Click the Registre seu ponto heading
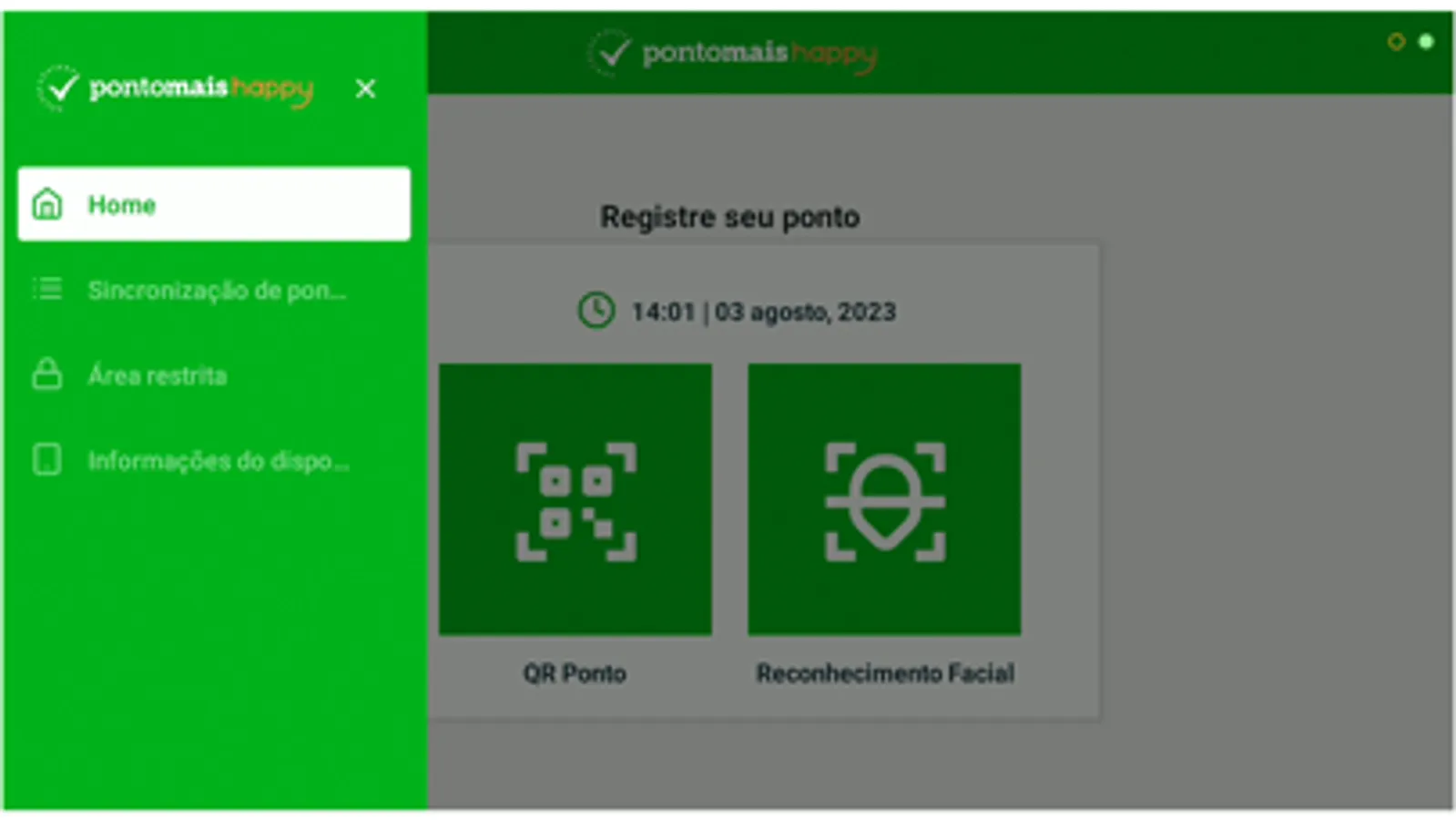Image resolution: width=1456 pixels, height=820 pixels. [730, 217]
